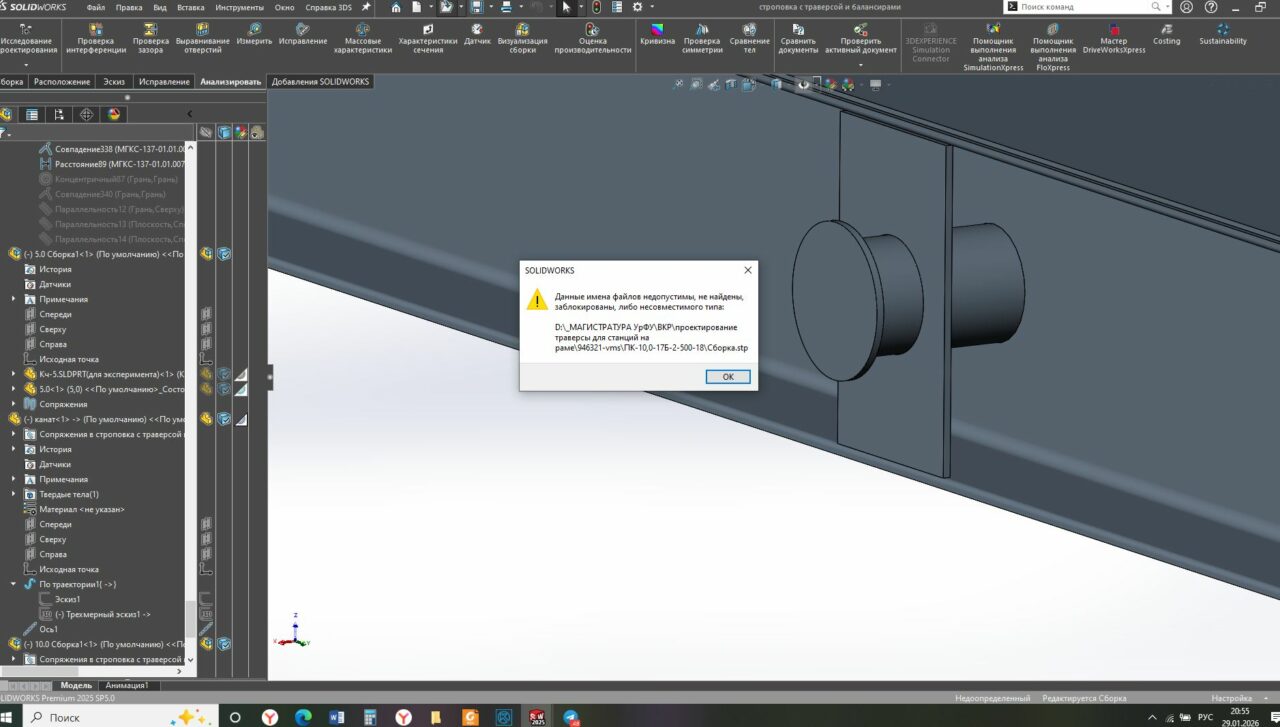Open dropdown under Проверить активный документ
The image size is (1280, 727).
[x=860, y=65]
